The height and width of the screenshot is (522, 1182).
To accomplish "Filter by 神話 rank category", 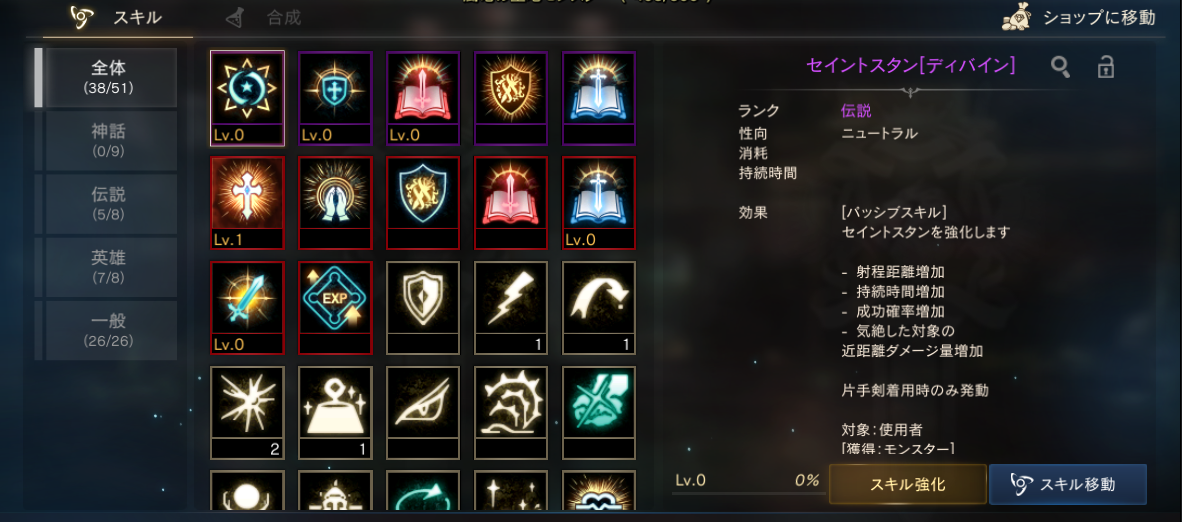I will [110, 140].
